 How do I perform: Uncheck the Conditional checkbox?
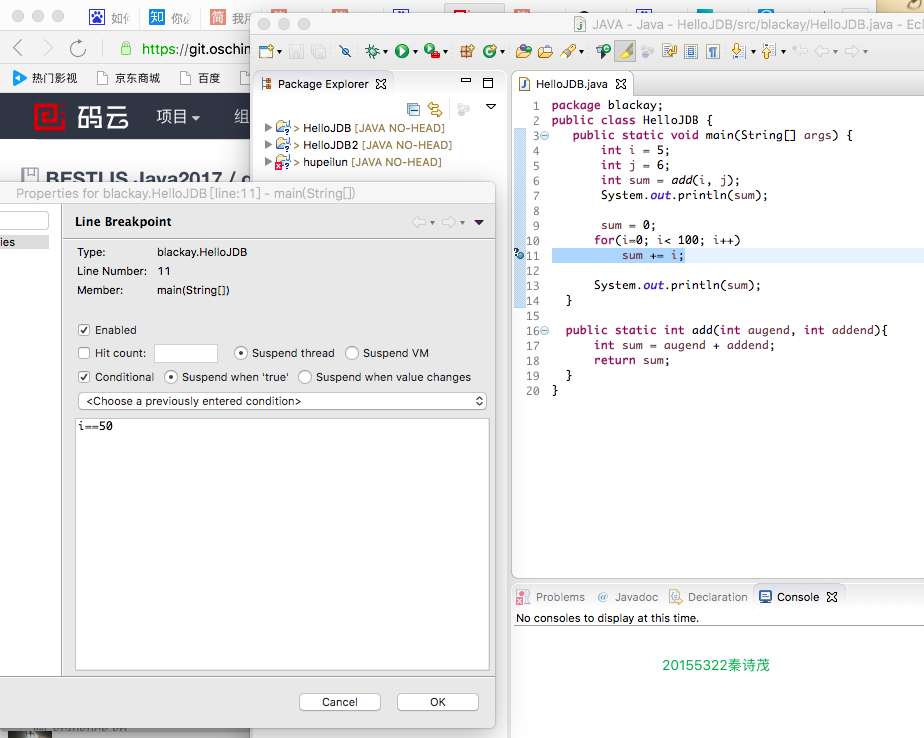(84, 377)
